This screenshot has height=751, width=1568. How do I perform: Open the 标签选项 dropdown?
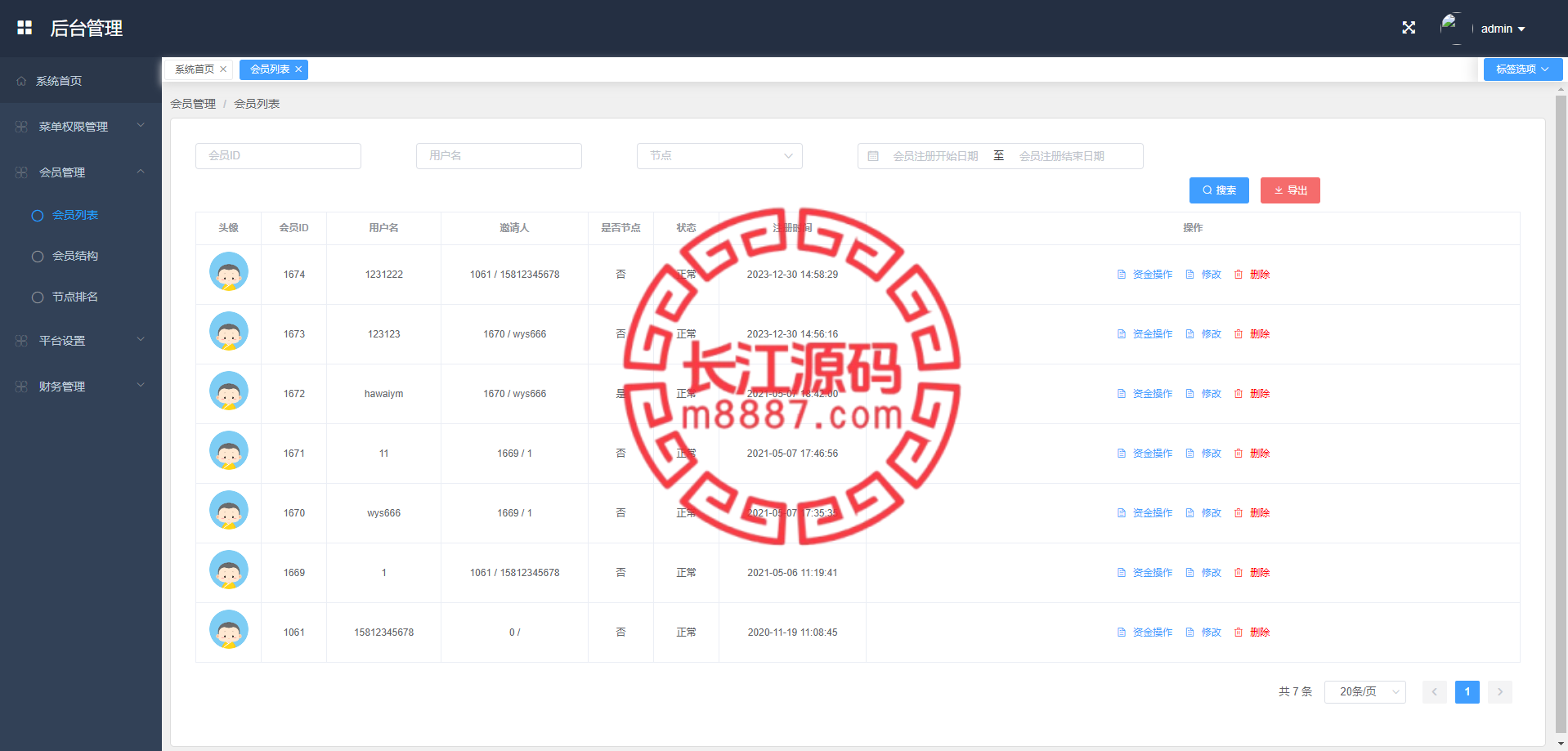tap(1522, 69)
